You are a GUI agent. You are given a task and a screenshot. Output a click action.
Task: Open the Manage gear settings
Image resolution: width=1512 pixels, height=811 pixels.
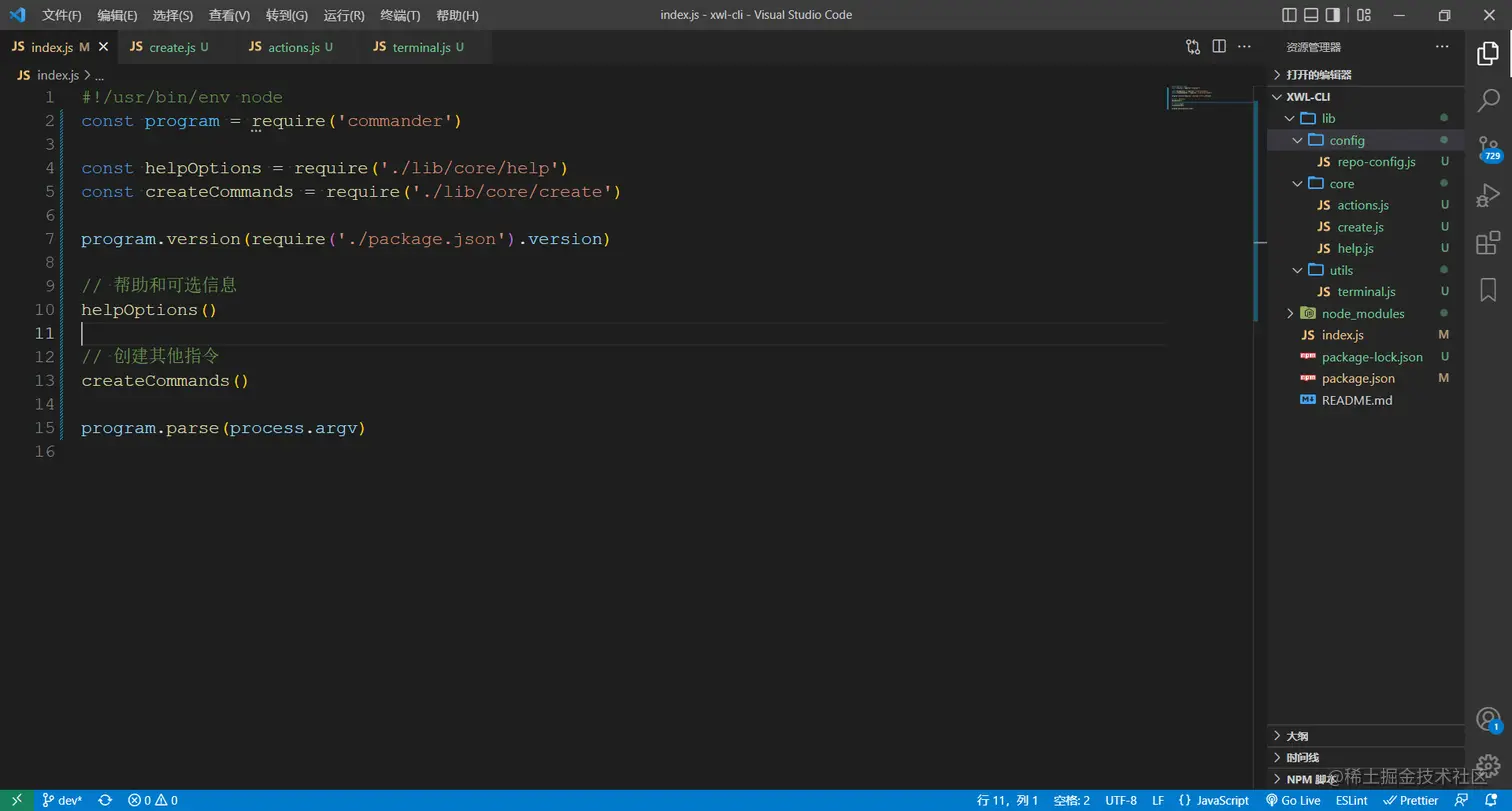1488,766
